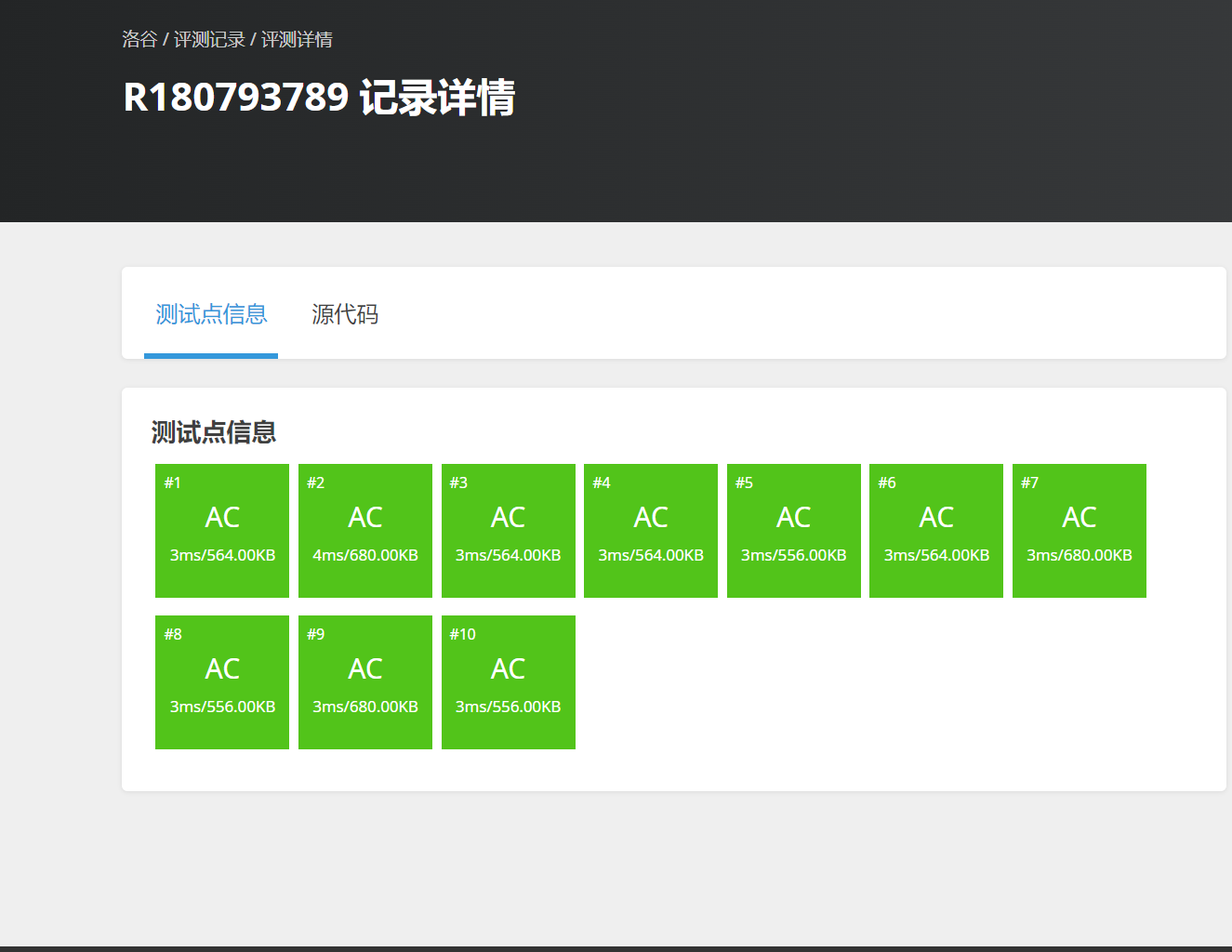The image size is (1232, 952).
Task: Click the R180793789 记录详情 heading
Action: click(319, 98)
